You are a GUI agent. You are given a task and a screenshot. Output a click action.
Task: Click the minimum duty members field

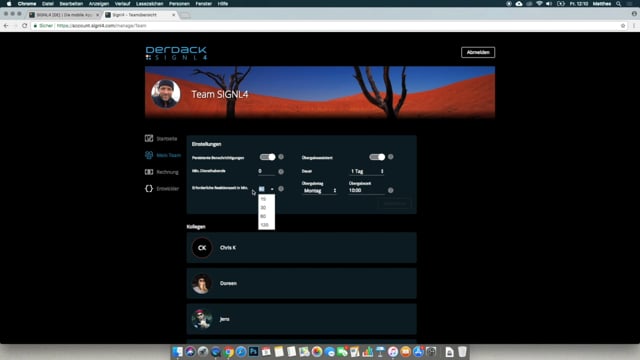point(266,171)
